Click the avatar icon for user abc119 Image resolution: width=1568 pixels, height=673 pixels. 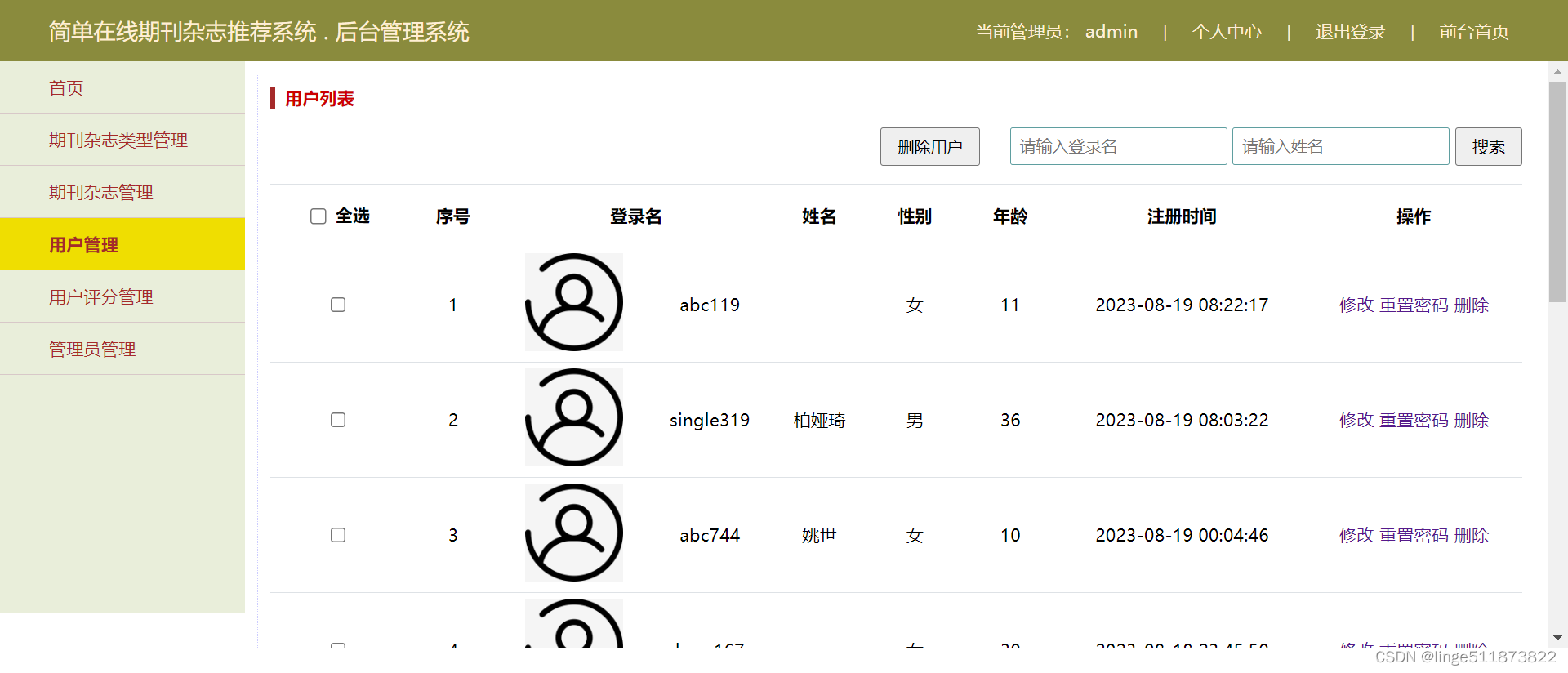(574, 302)
